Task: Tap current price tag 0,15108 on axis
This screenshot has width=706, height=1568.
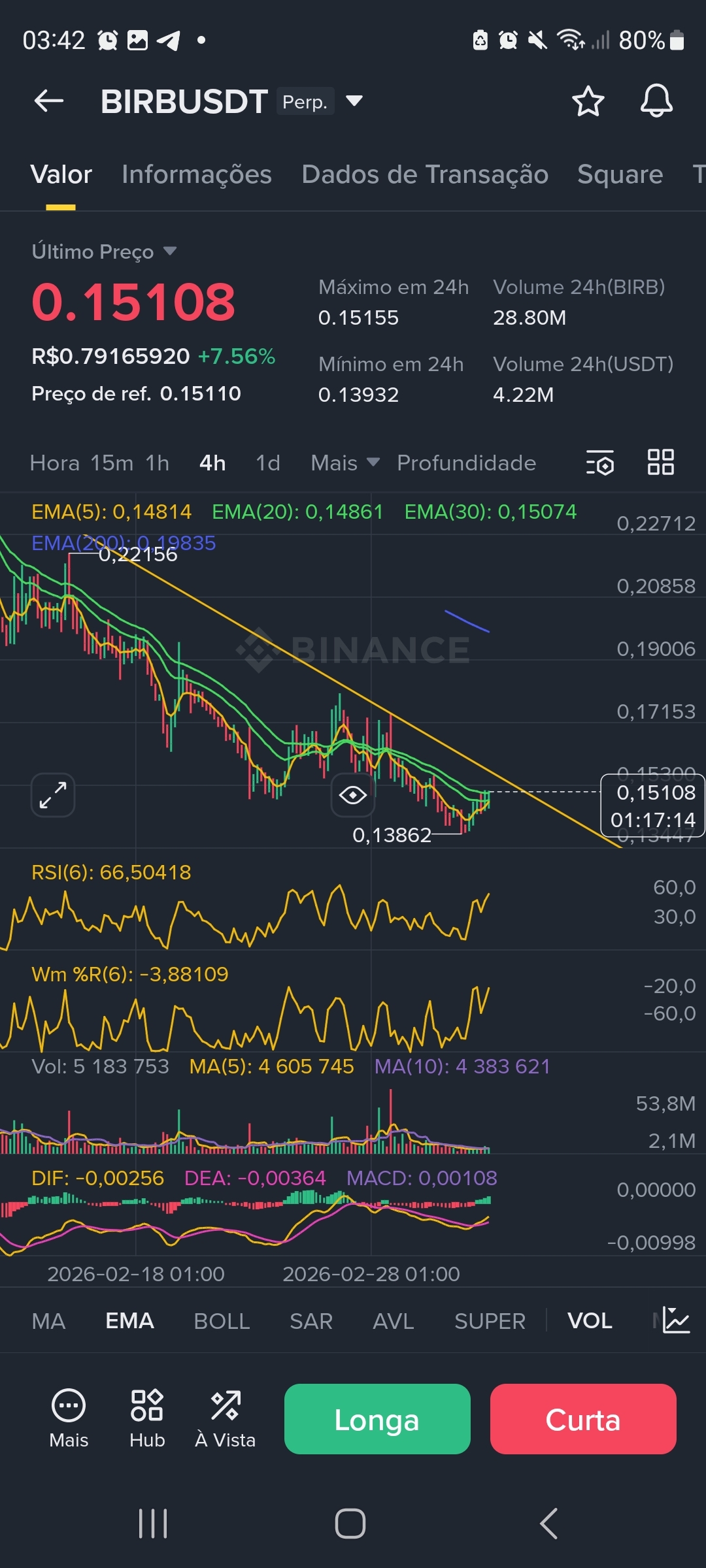Action: 652,806
